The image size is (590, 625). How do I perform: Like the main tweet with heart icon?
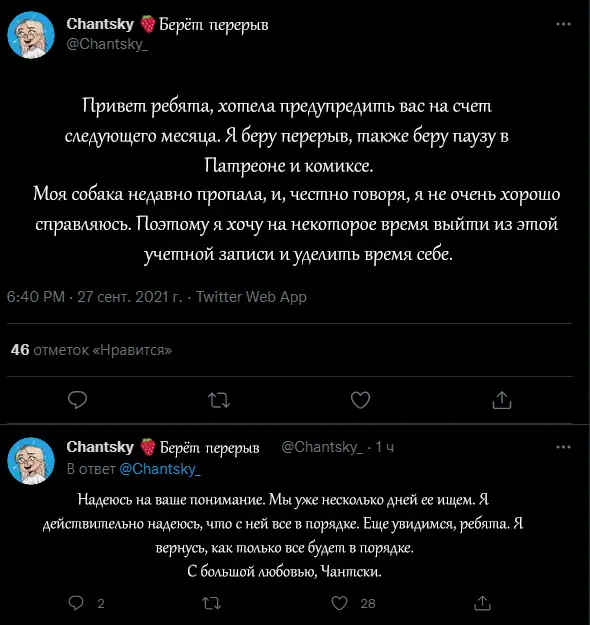pyautogui.click(x=360, y=400)
